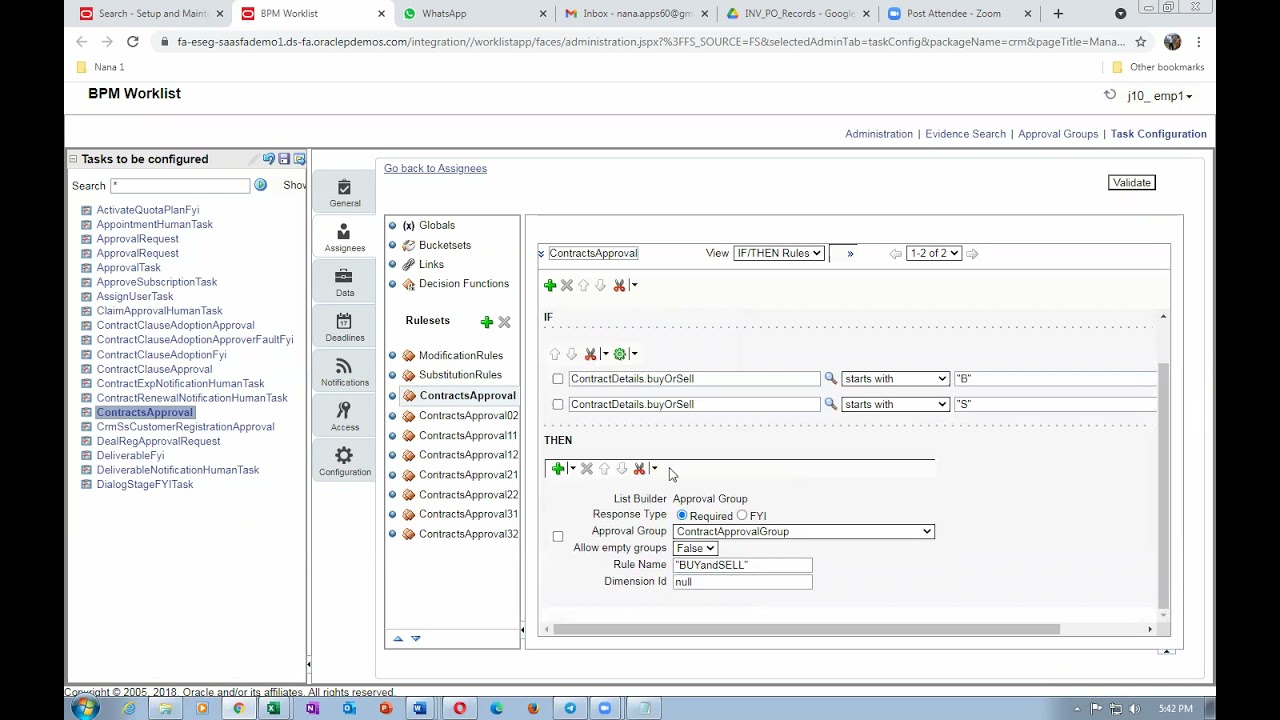
Task: Click the double chevron advanced mode icon
Action: 850,254
